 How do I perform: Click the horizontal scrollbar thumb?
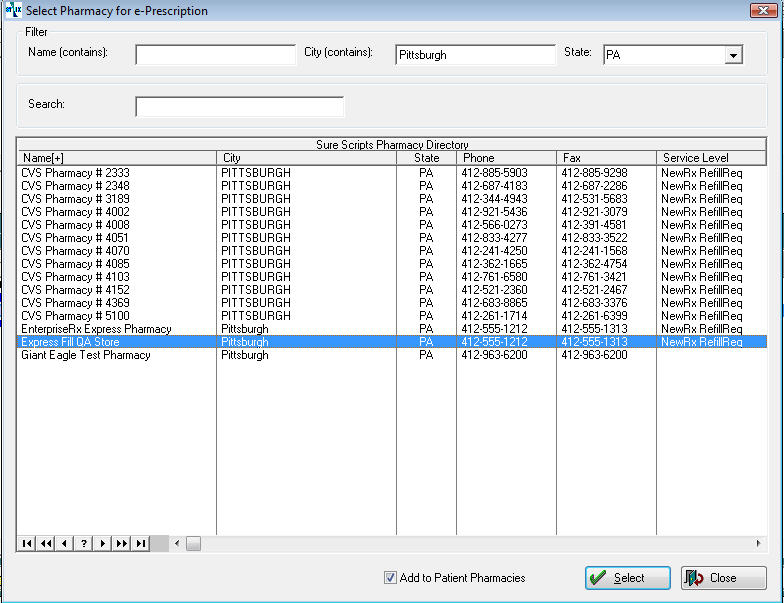pyautogui.click(x=194, y=544)
